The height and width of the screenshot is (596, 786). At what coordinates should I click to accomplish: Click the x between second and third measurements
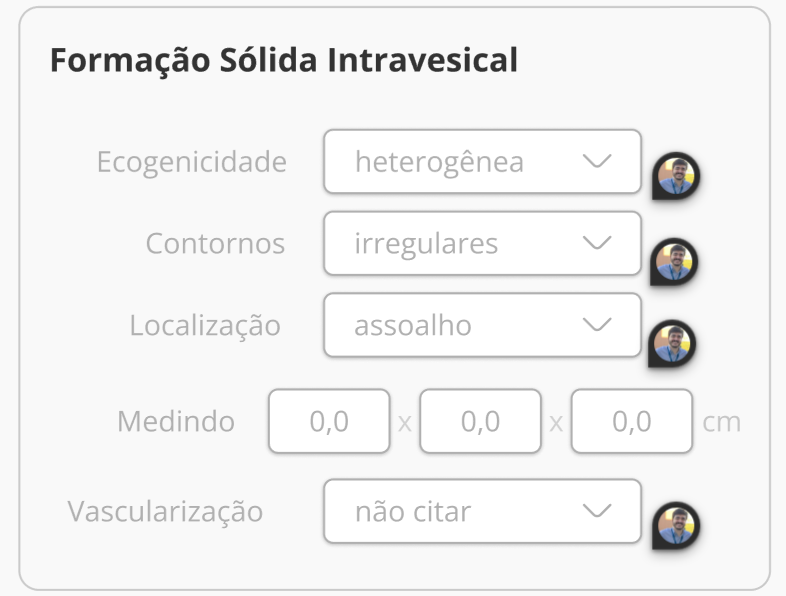tap(556, 423)
